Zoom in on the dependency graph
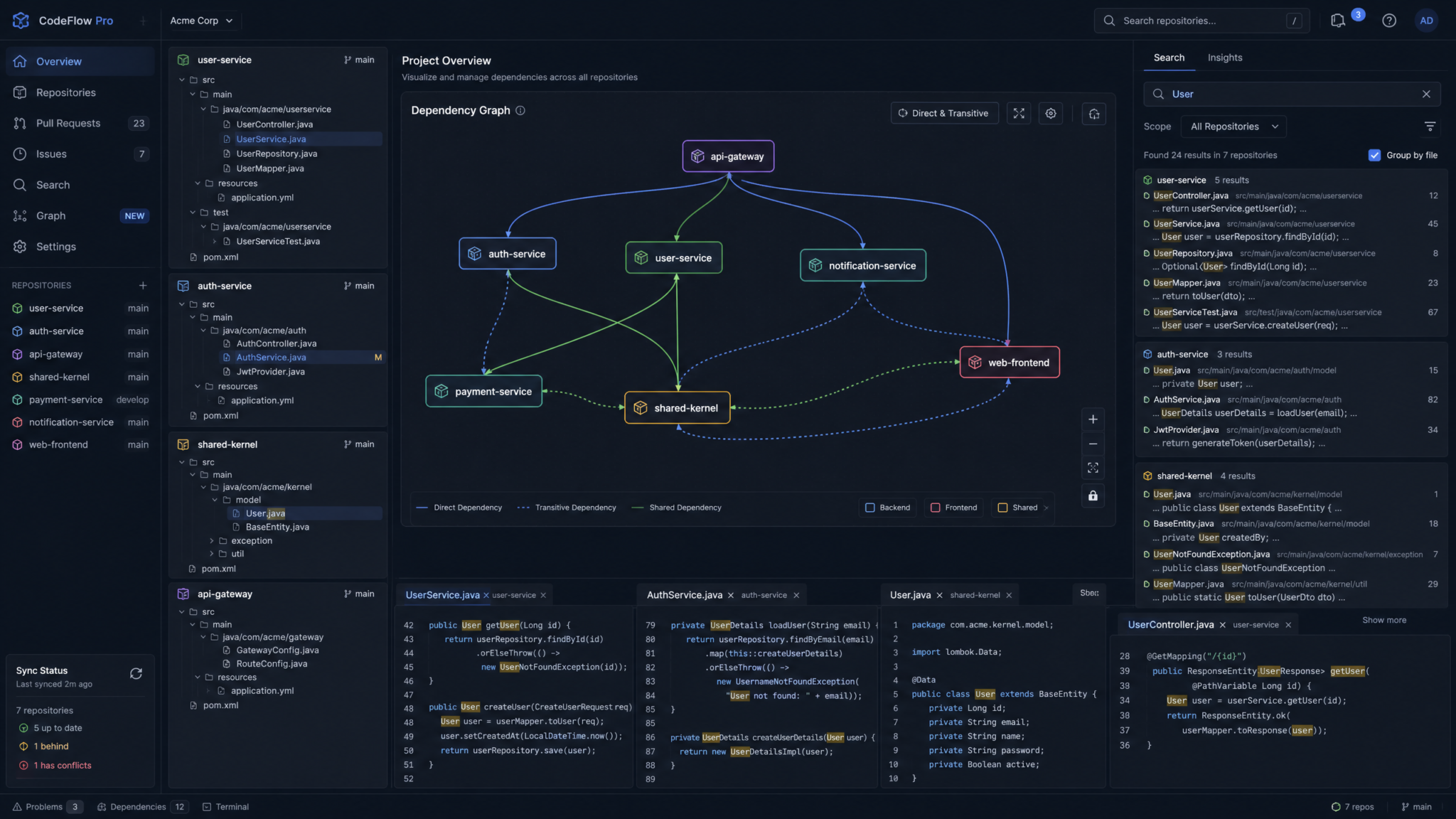 [1093, 419]
